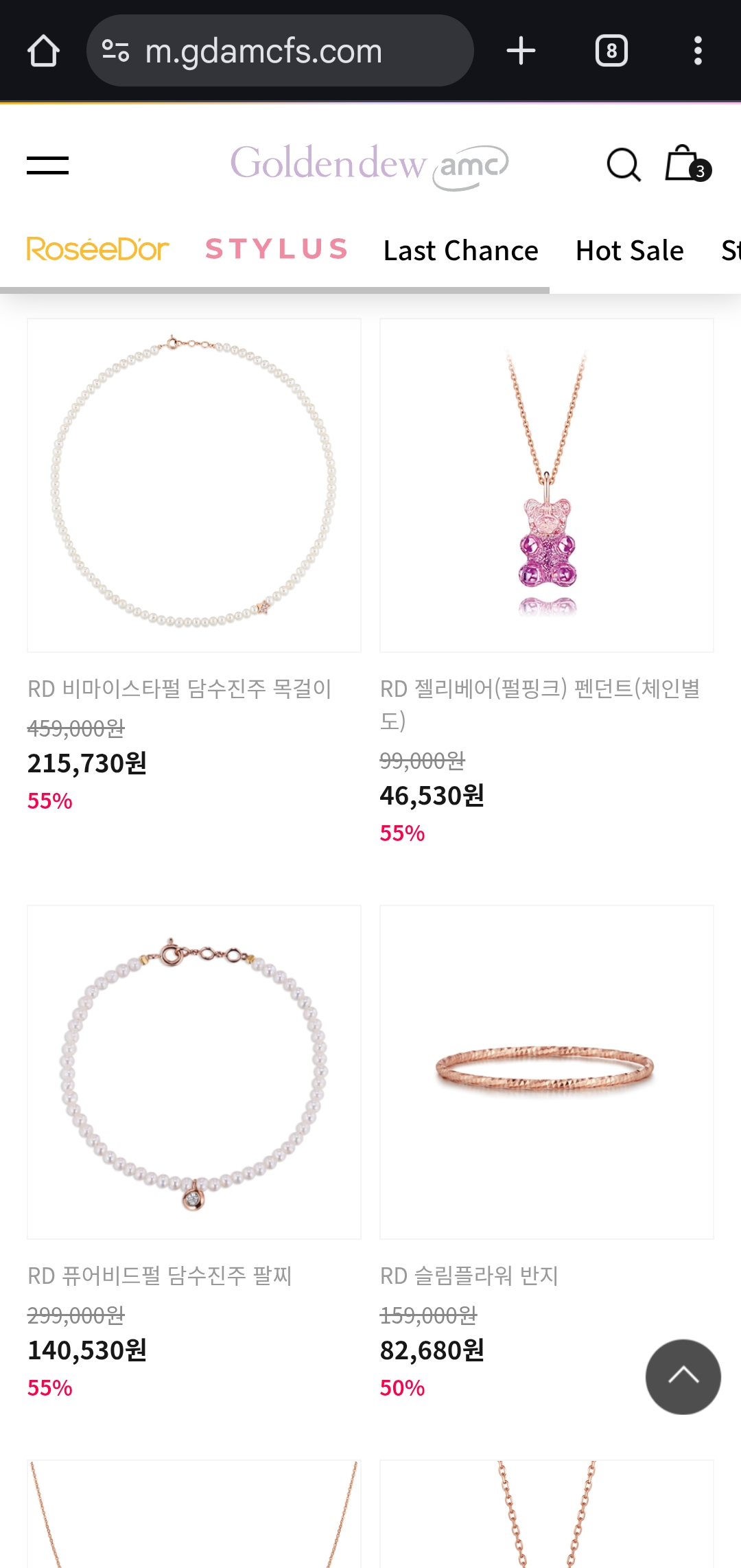Tap the search magnifier icon
Viewport: 741px width, 1568px height.
[624, 165]
